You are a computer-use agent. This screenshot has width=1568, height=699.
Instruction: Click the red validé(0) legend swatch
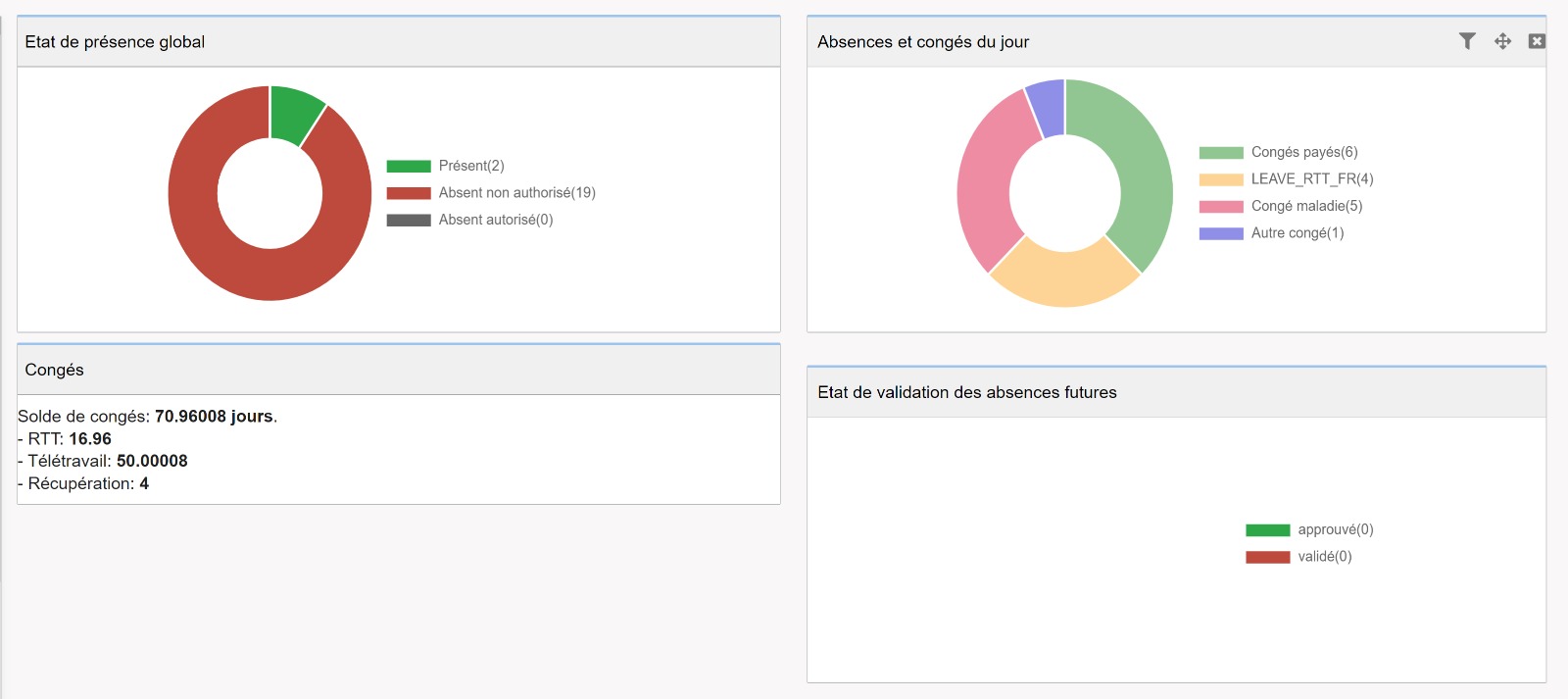[x=1267, y=557]
